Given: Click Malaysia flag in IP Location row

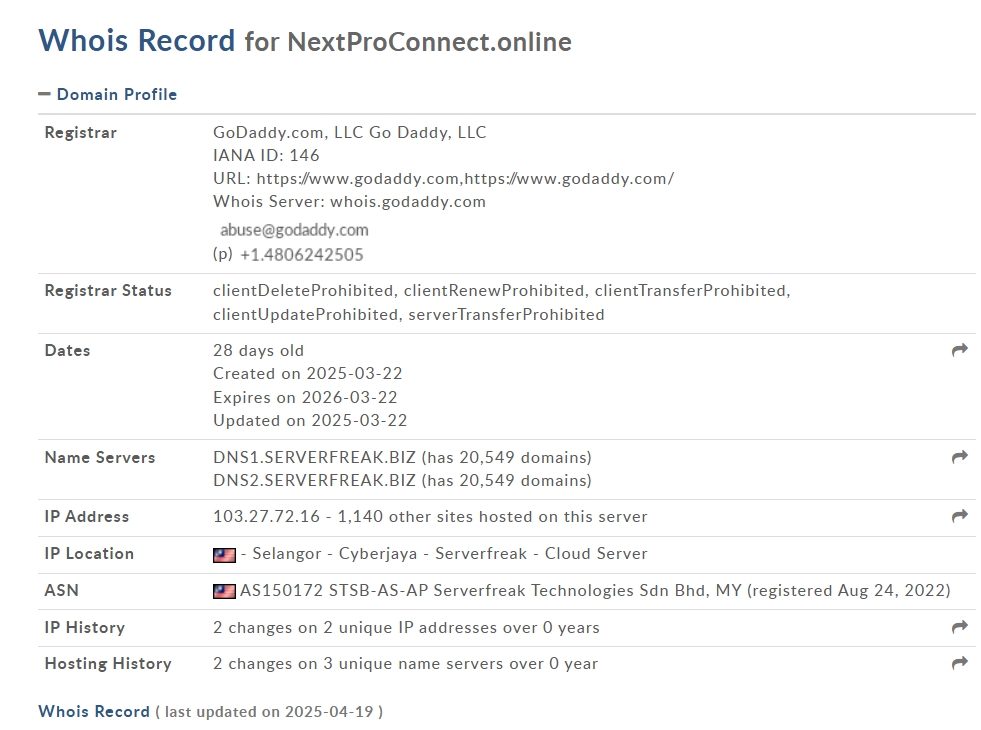Looking at the screenshot, I should (x=224, y=555).
